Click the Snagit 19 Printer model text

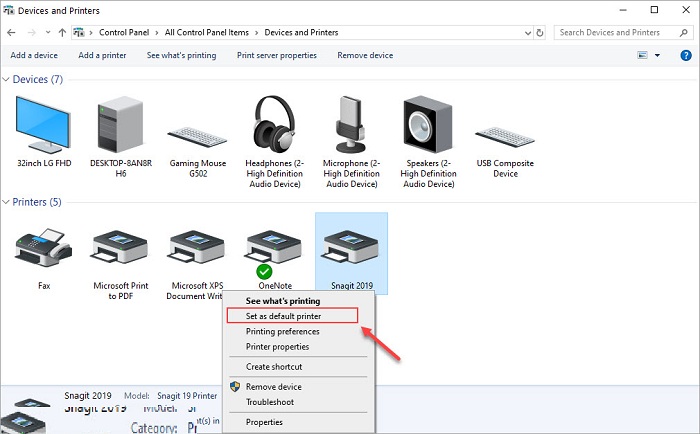187,396
